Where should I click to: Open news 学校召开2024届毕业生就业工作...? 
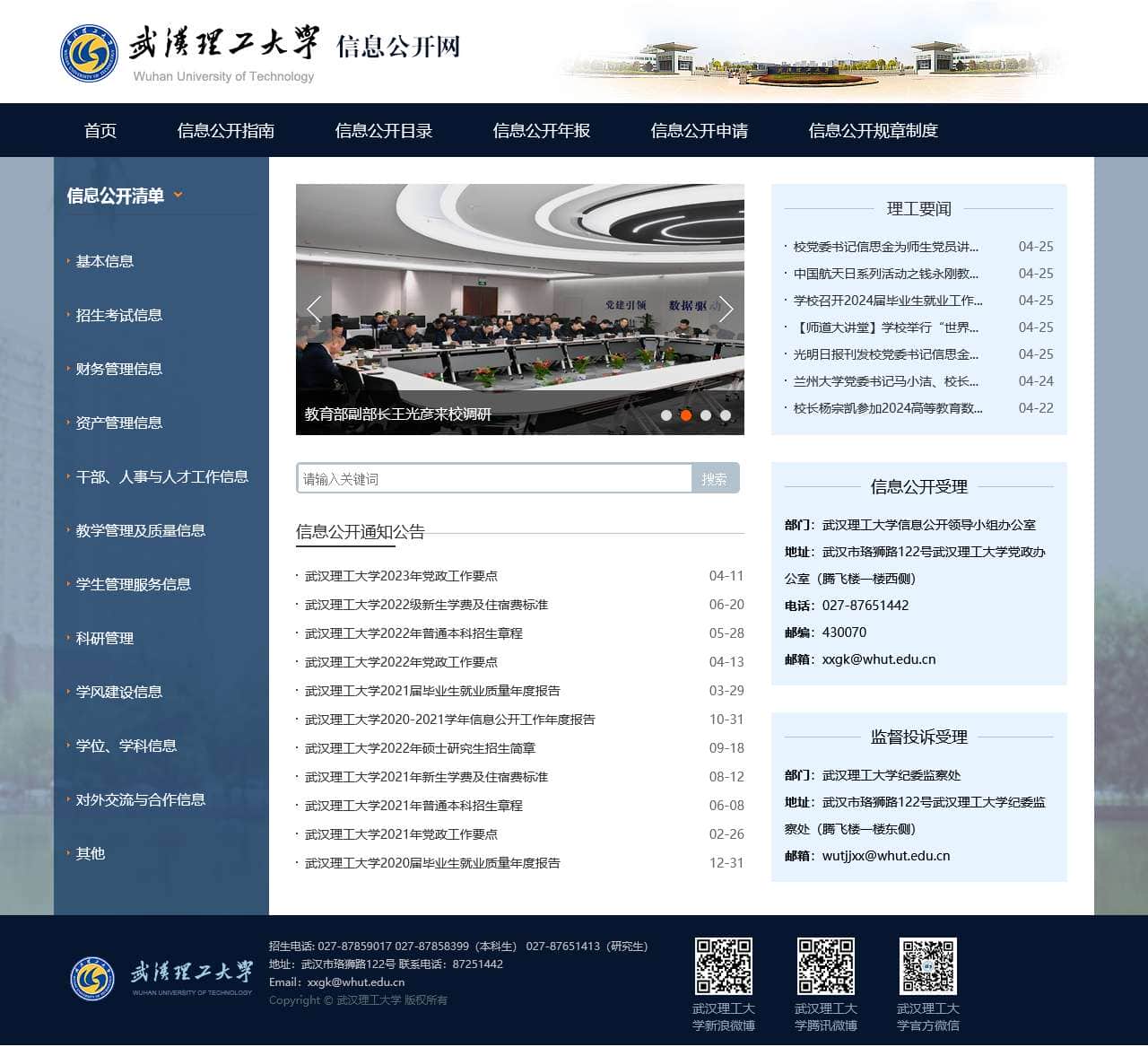pos(888,301)
